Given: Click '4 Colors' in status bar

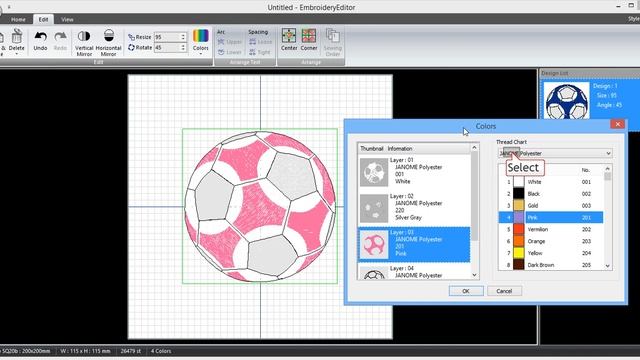Looking at the screenshot, I should click(x=161, y=351).
